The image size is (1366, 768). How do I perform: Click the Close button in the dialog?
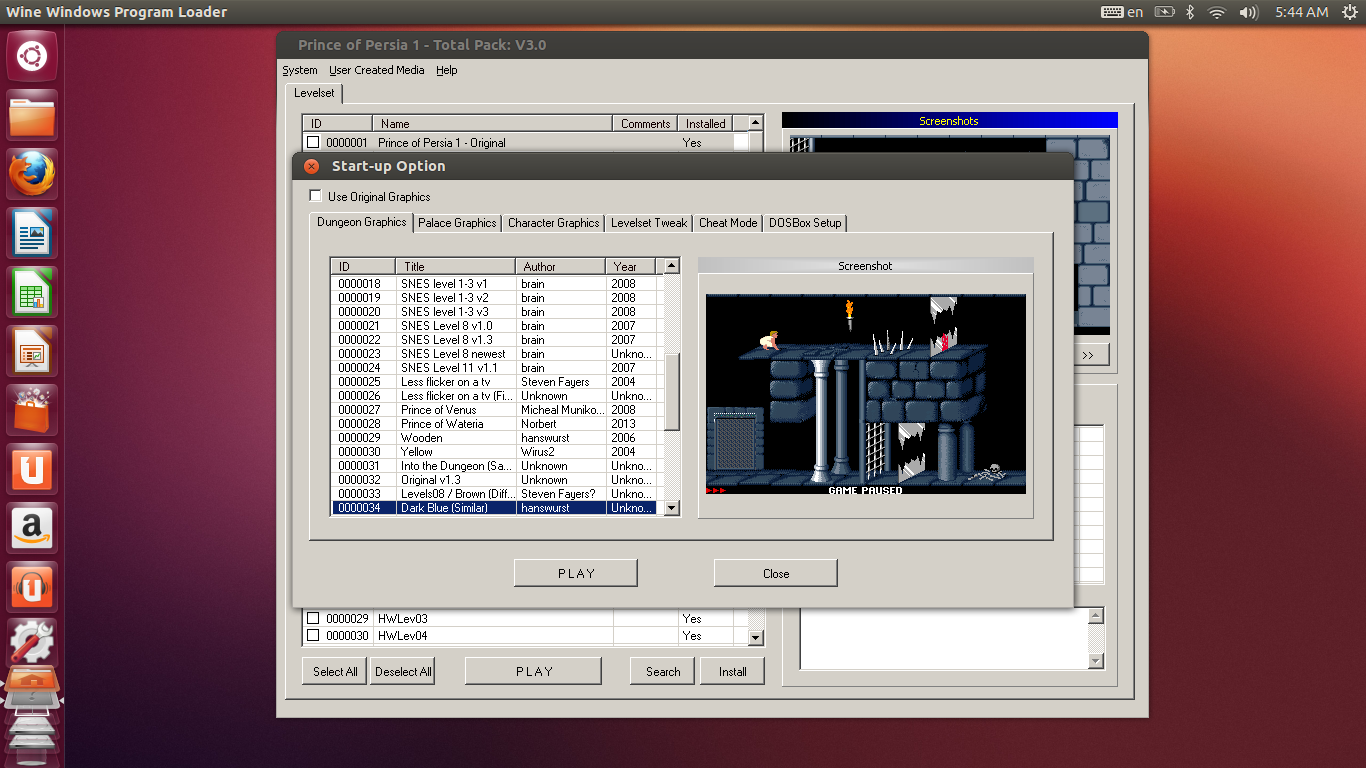point(776,573)
